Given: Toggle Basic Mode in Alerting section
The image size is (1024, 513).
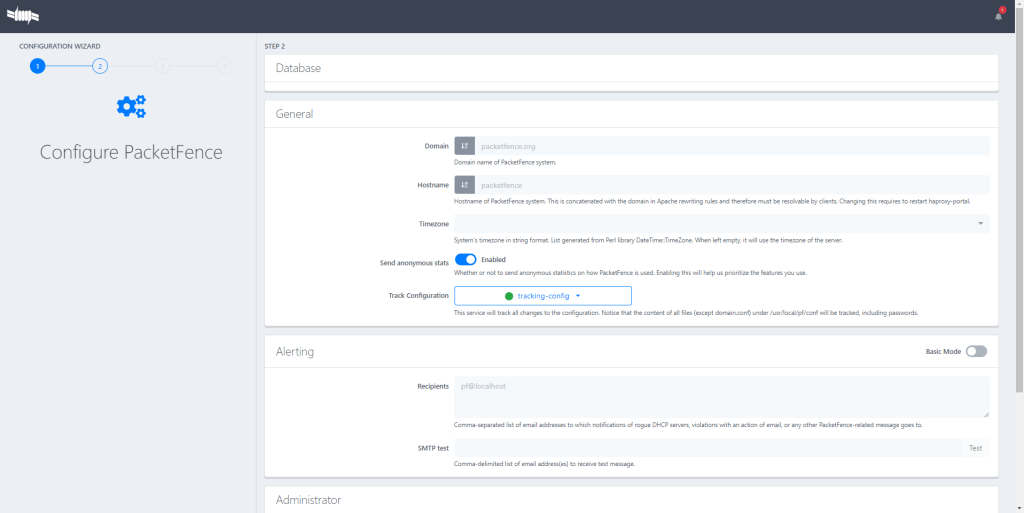Looking at the screenshot, I should (976, 352).
